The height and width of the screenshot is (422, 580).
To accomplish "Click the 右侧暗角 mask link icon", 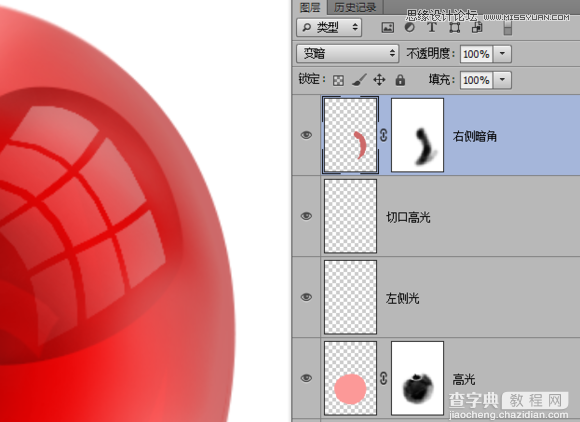I will [384, 135].
